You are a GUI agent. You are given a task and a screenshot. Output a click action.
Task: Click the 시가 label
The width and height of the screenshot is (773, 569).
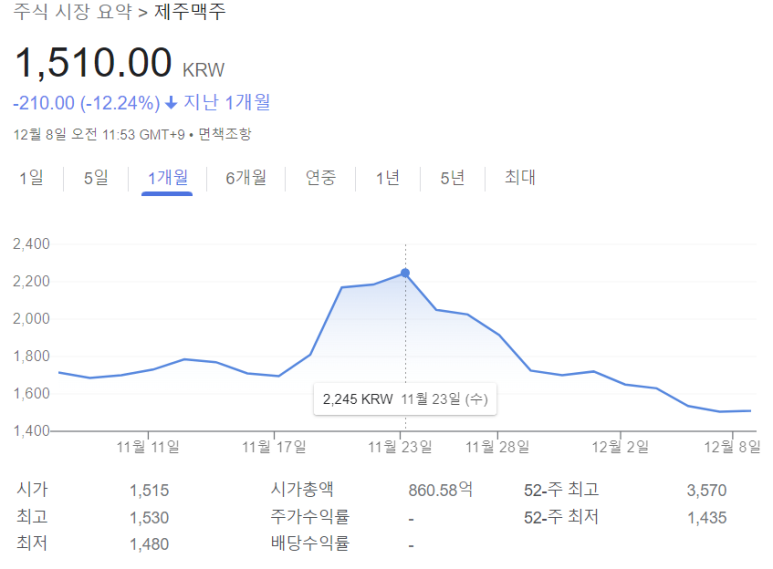(32, 489)
